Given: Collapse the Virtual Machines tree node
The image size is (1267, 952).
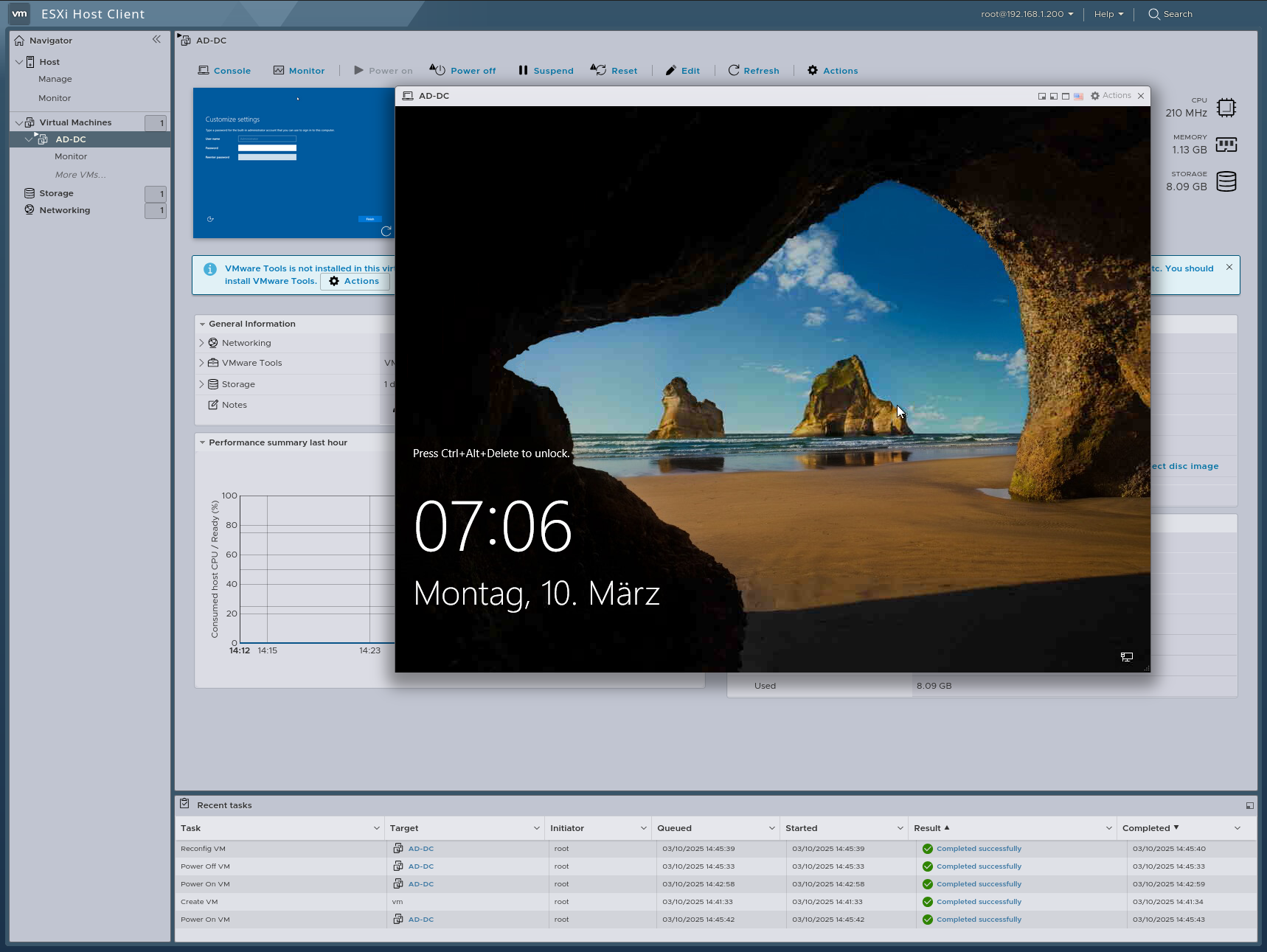Looking at the screenshot, I should pyautogui.click(x=18, y=122).
